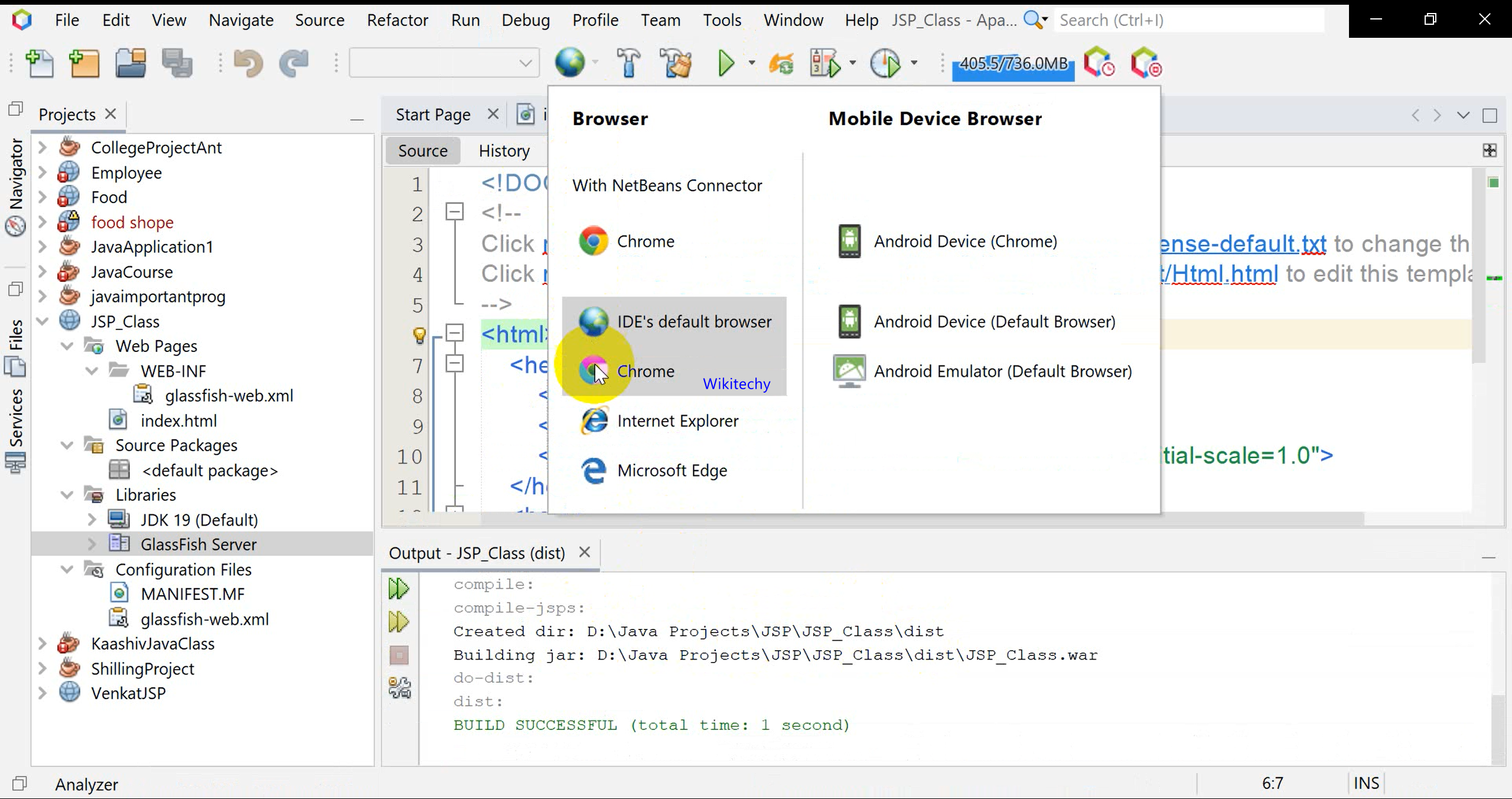This screenshot has width=1512, height=799.
Task: Click the Profile Project clock icon
Action: point(885,63)
